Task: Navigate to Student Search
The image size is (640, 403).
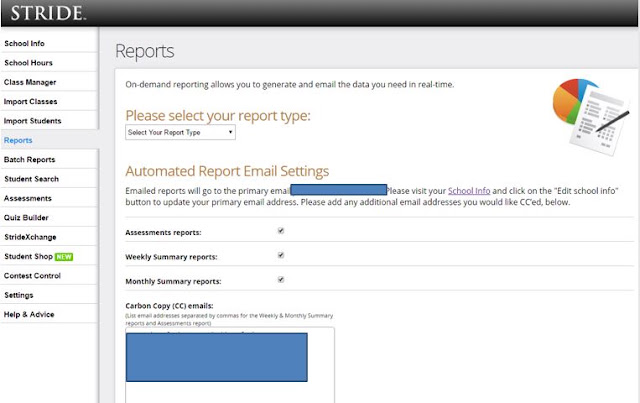Action: coord(31,179)
